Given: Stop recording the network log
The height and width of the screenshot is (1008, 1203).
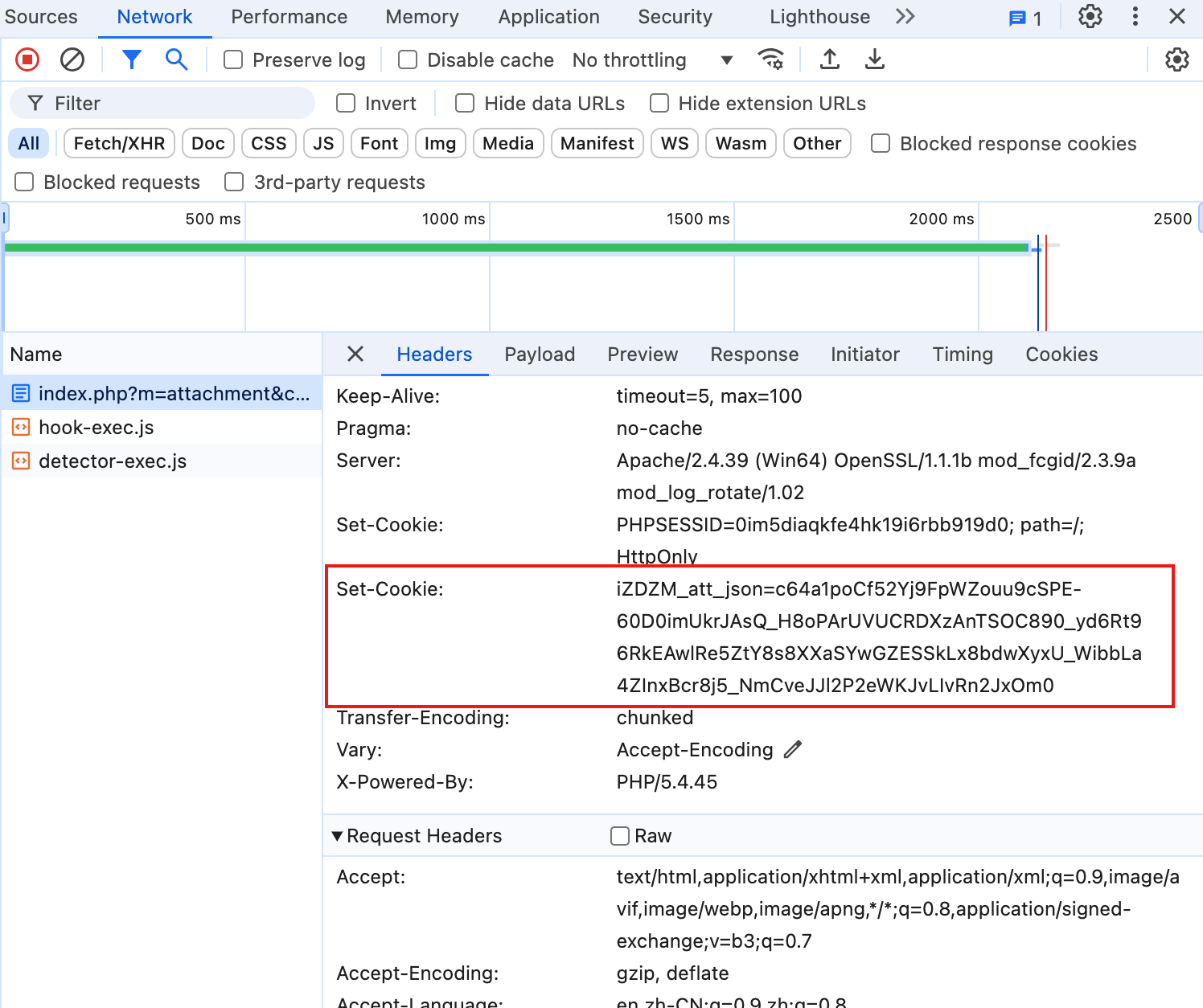Looking at the screenshot, I should click(x=27, y=59).
